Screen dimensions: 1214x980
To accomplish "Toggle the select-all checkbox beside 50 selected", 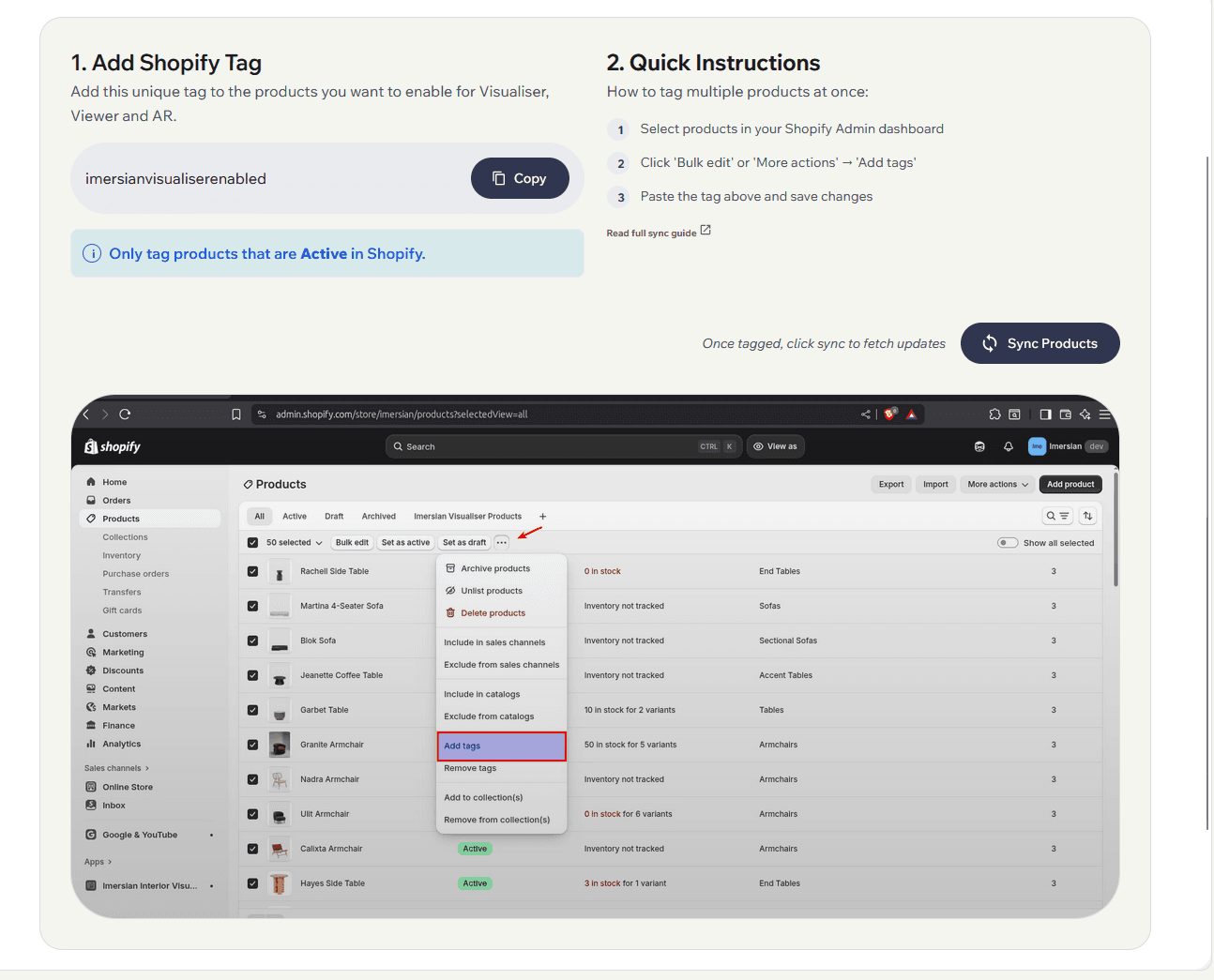I will click(252, 542).
